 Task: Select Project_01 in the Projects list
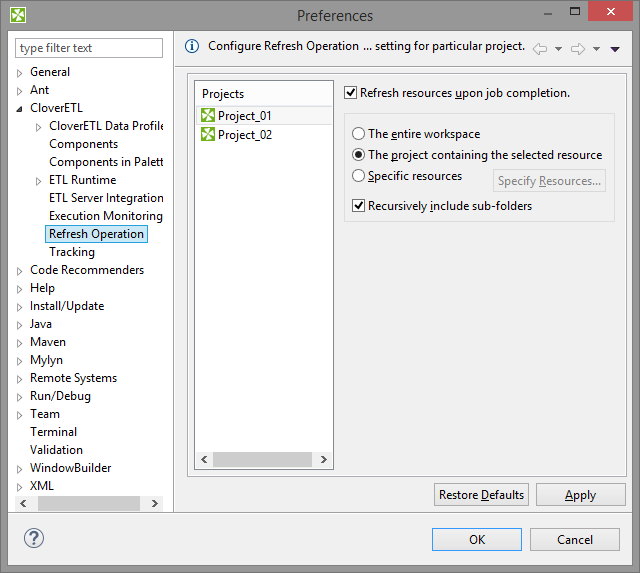pos(264,115)
